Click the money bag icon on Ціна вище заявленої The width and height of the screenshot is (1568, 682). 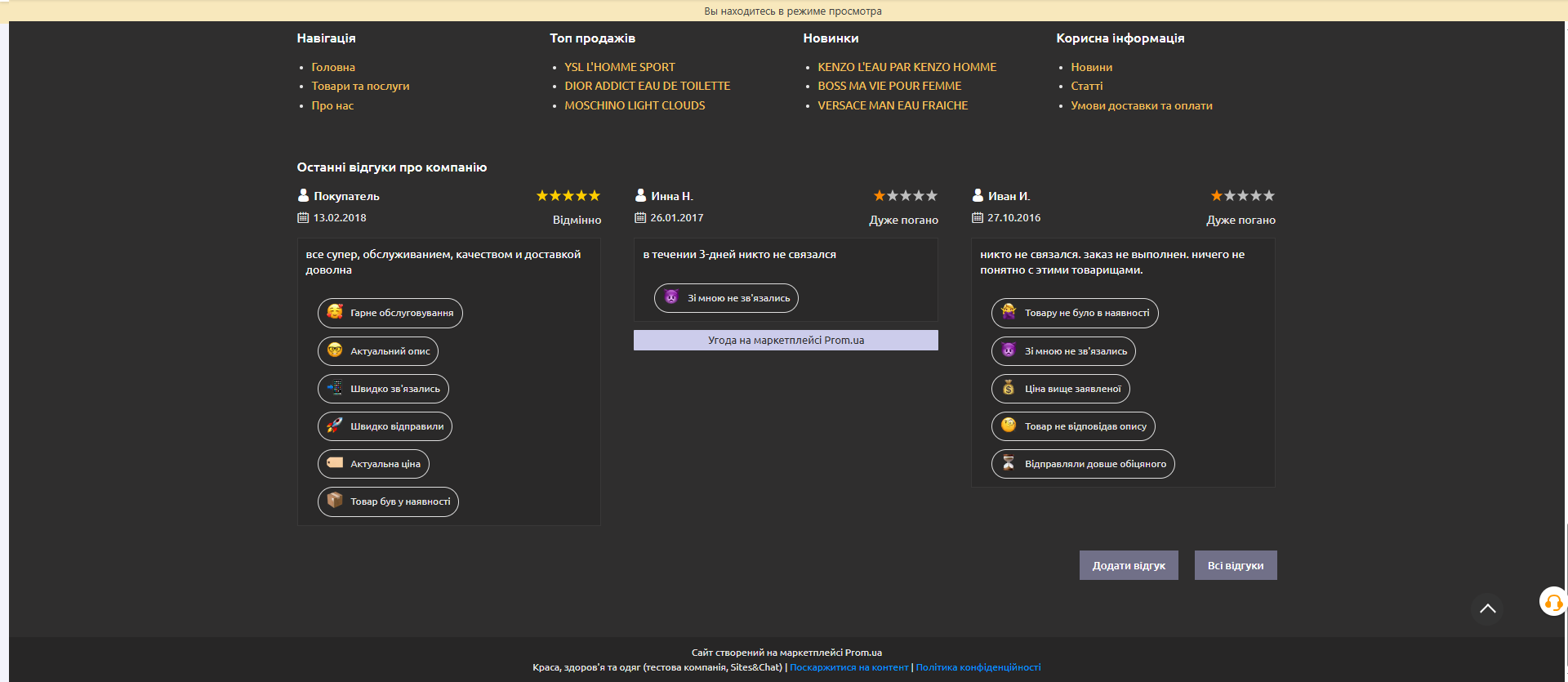[1009, 388]
